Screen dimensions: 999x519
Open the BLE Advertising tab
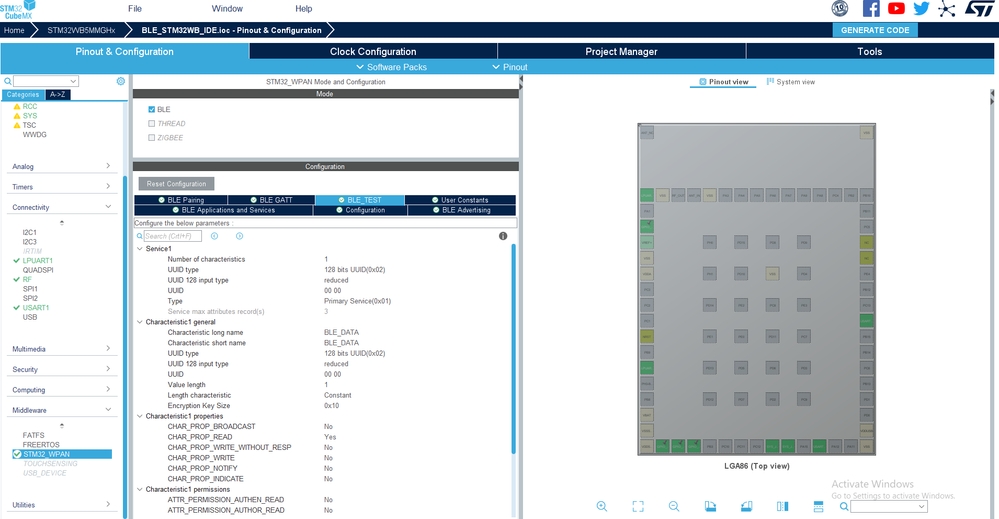click(462, 210)
